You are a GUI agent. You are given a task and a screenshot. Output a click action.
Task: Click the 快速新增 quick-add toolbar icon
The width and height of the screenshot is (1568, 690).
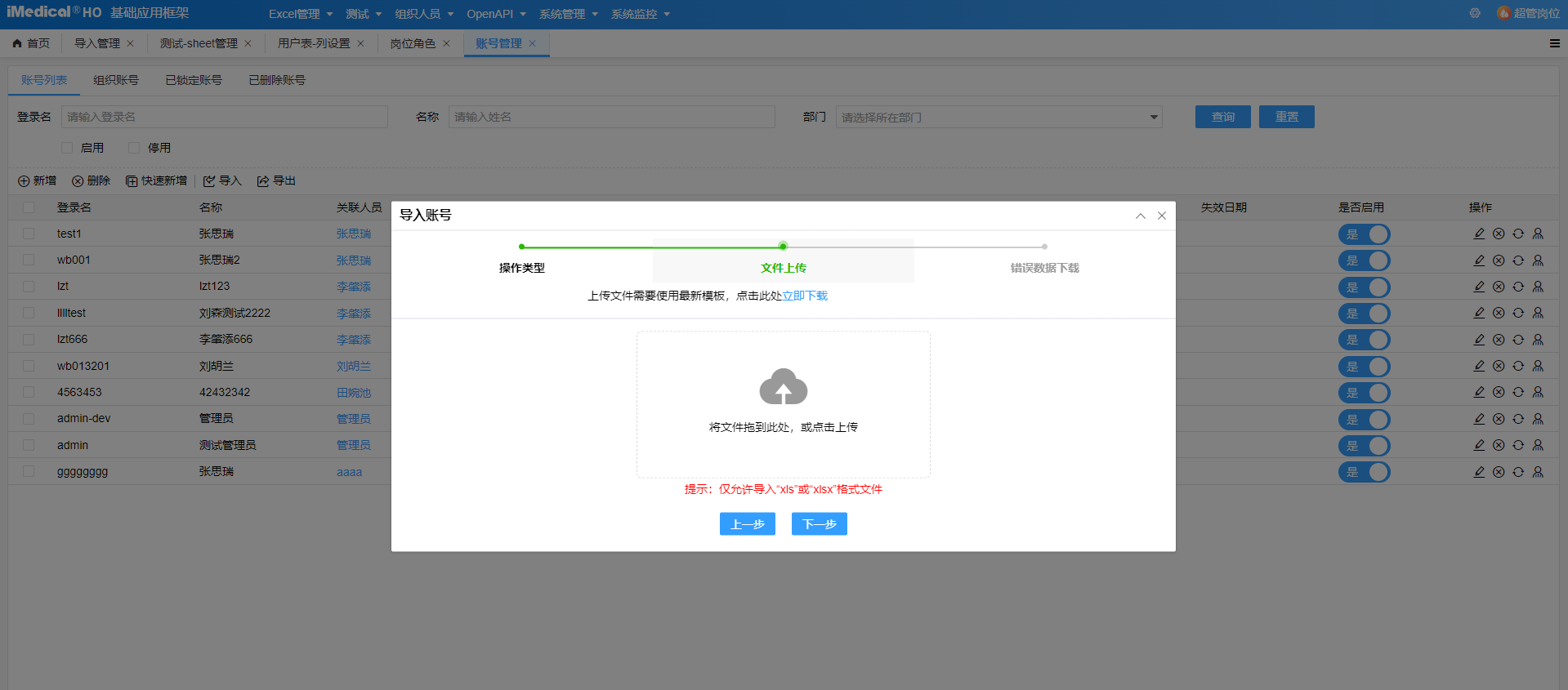point(132,181)
